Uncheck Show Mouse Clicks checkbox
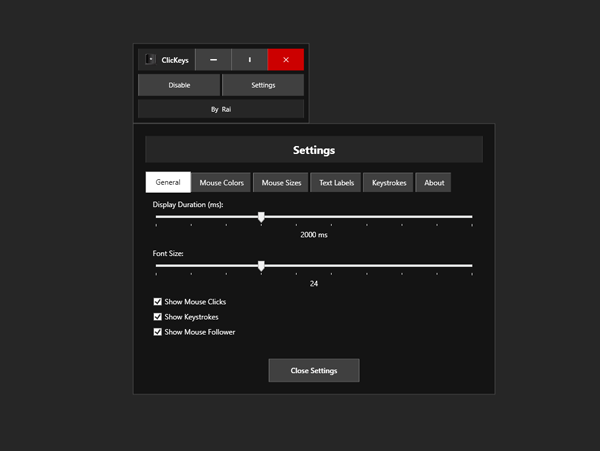Screen dimensions: 600x451 coord(158,301)
